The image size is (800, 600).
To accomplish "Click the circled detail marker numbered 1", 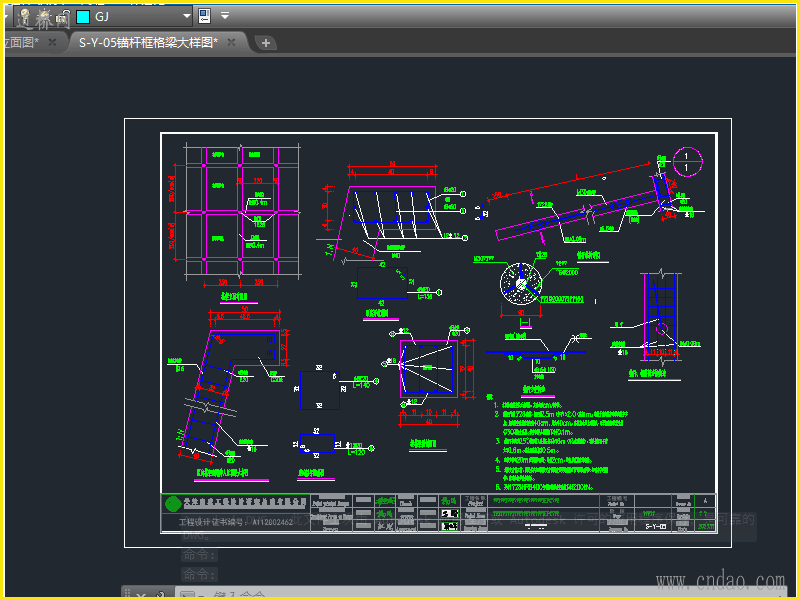I will coord(687,160).
